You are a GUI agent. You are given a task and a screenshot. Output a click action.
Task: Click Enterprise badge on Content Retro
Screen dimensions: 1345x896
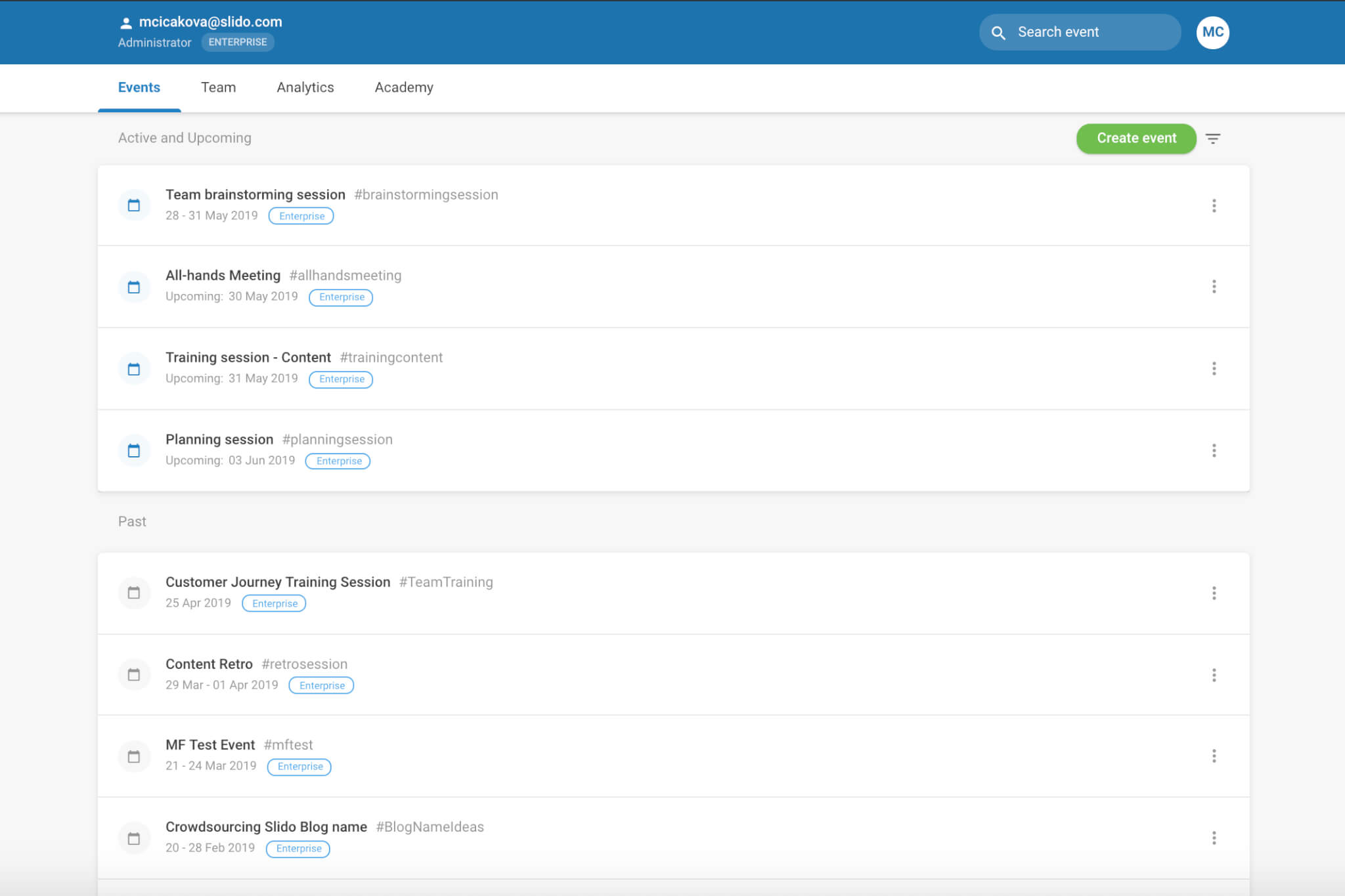click(322, 685)
